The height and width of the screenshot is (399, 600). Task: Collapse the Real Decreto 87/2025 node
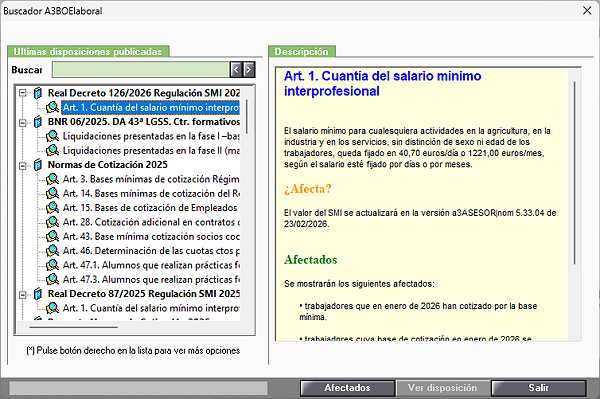(23, 295)
